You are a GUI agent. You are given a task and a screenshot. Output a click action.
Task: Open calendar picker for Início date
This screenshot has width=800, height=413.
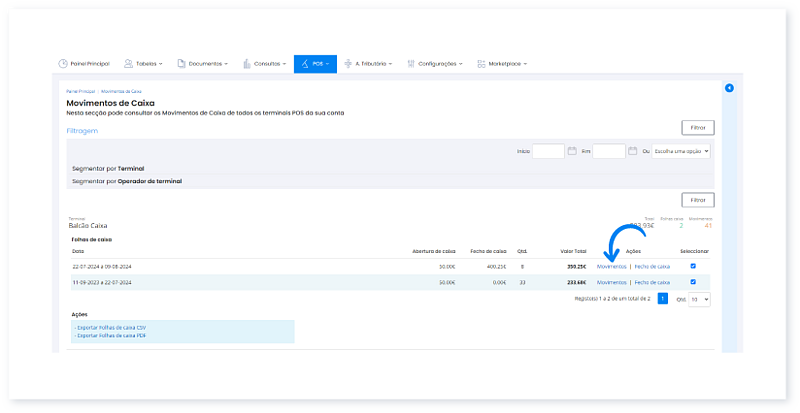coord(572,151)
